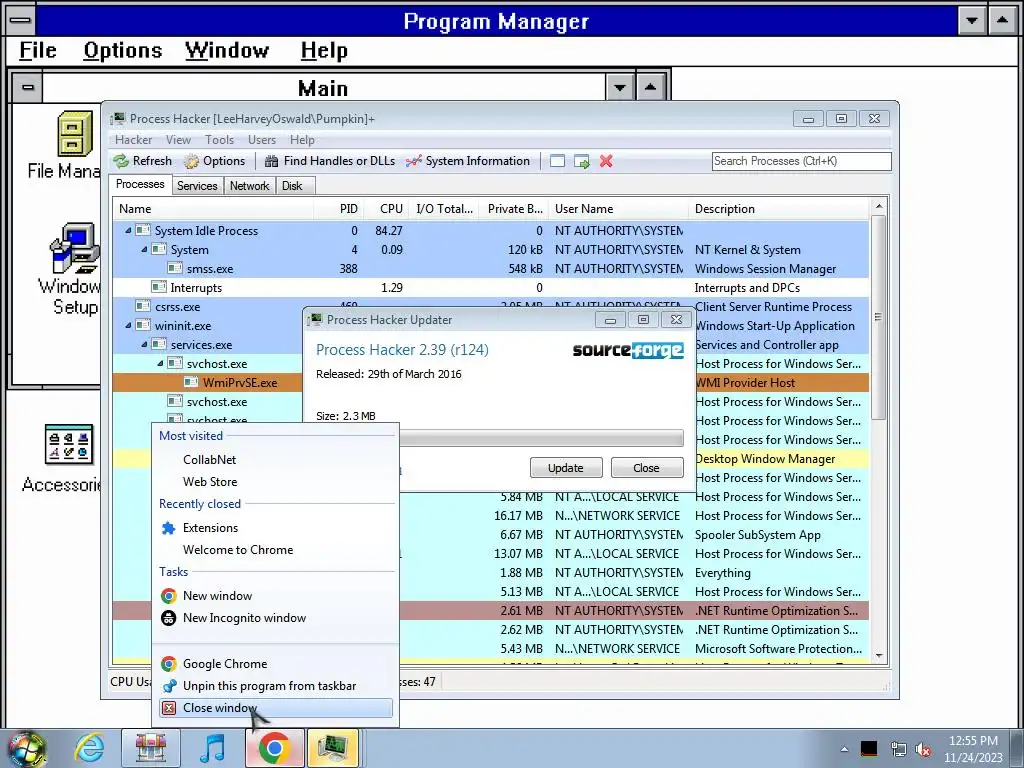Click the Unpin pushpin icon in jump list

tap(168, 686)
